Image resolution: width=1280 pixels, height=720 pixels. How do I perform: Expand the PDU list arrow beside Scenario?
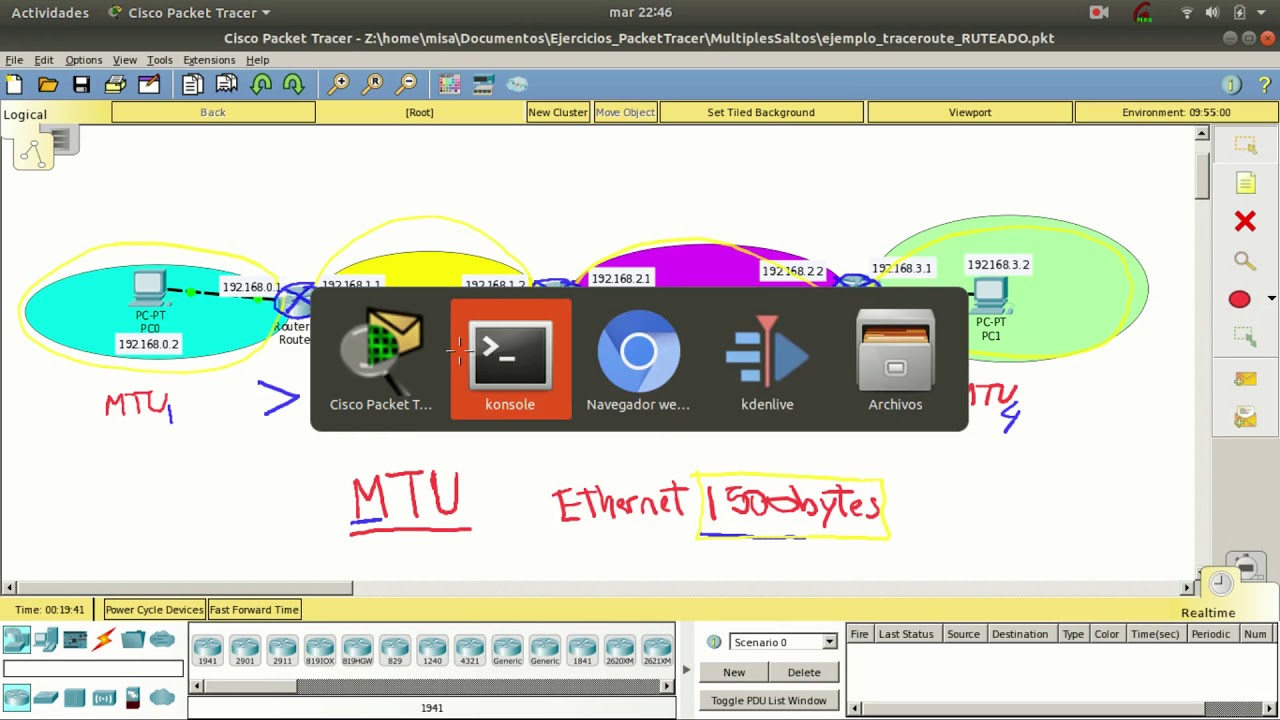686,670
